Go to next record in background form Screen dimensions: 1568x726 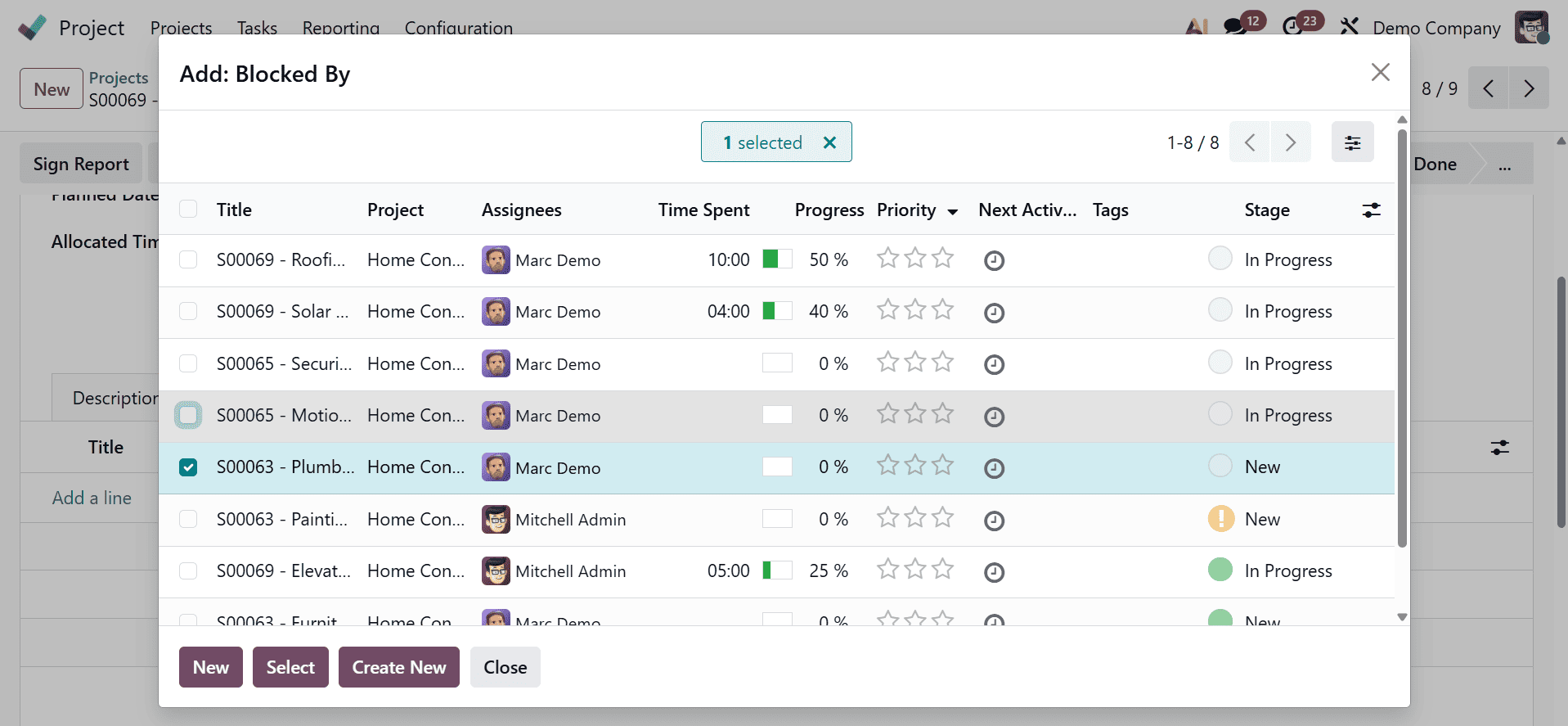[x=1529, y=88]
